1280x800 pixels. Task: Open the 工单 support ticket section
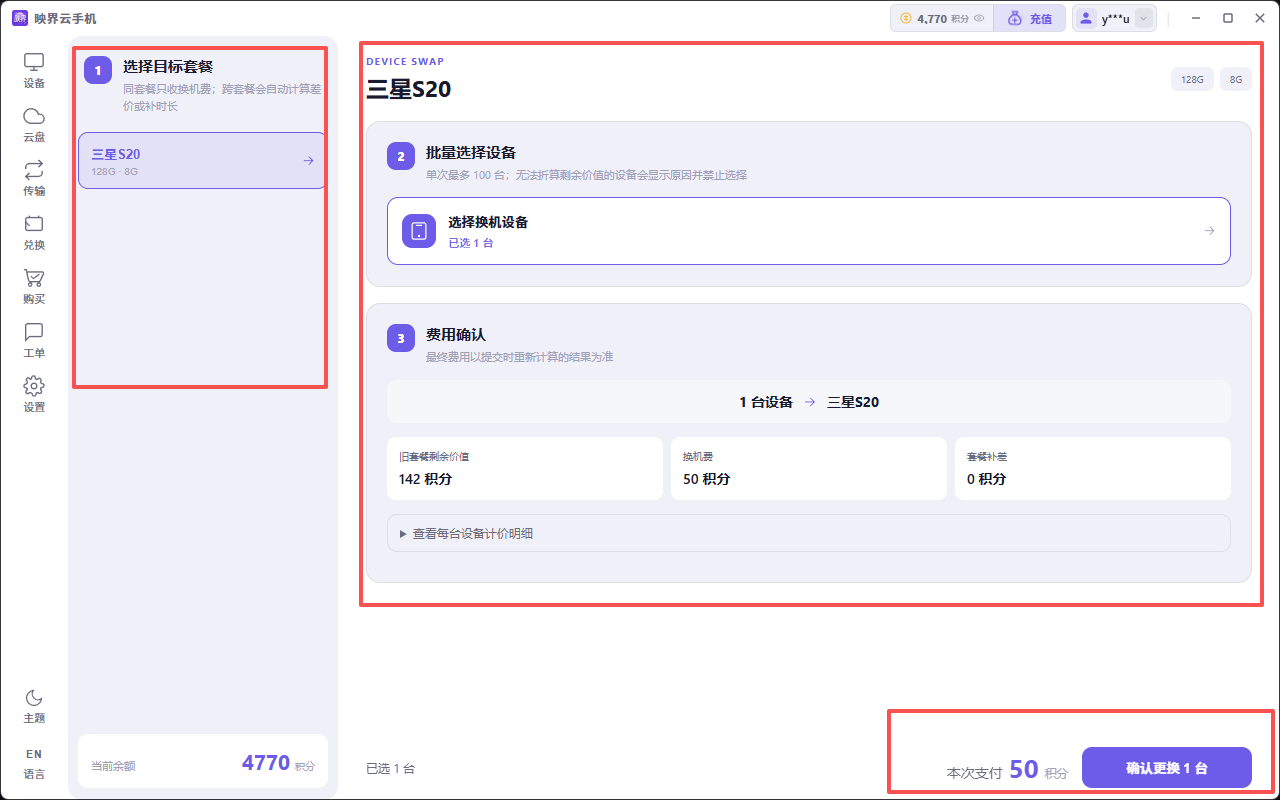(x=34, y=341)
